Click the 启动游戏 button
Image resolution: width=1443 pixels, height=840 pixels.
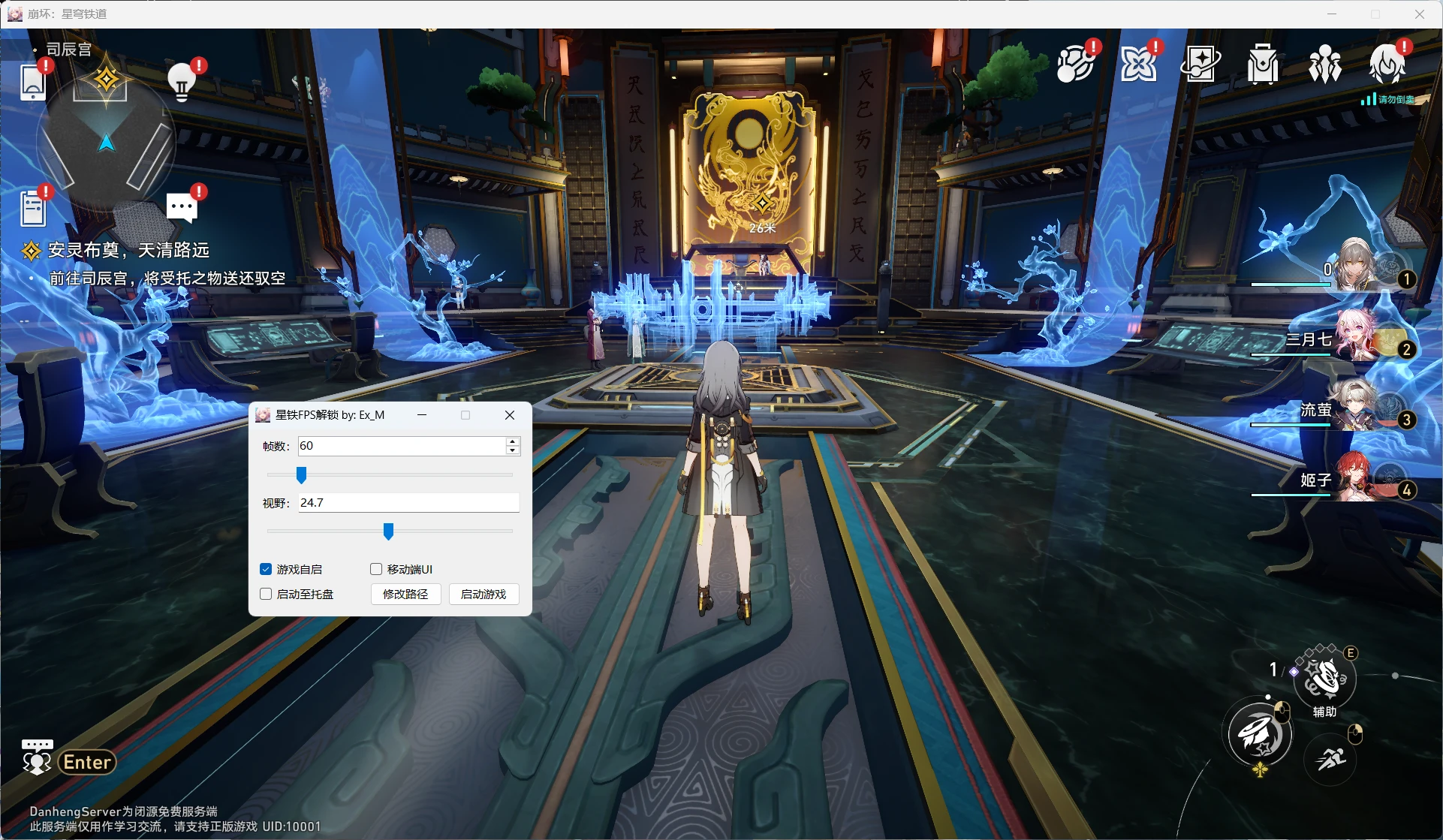coord(484,594)
